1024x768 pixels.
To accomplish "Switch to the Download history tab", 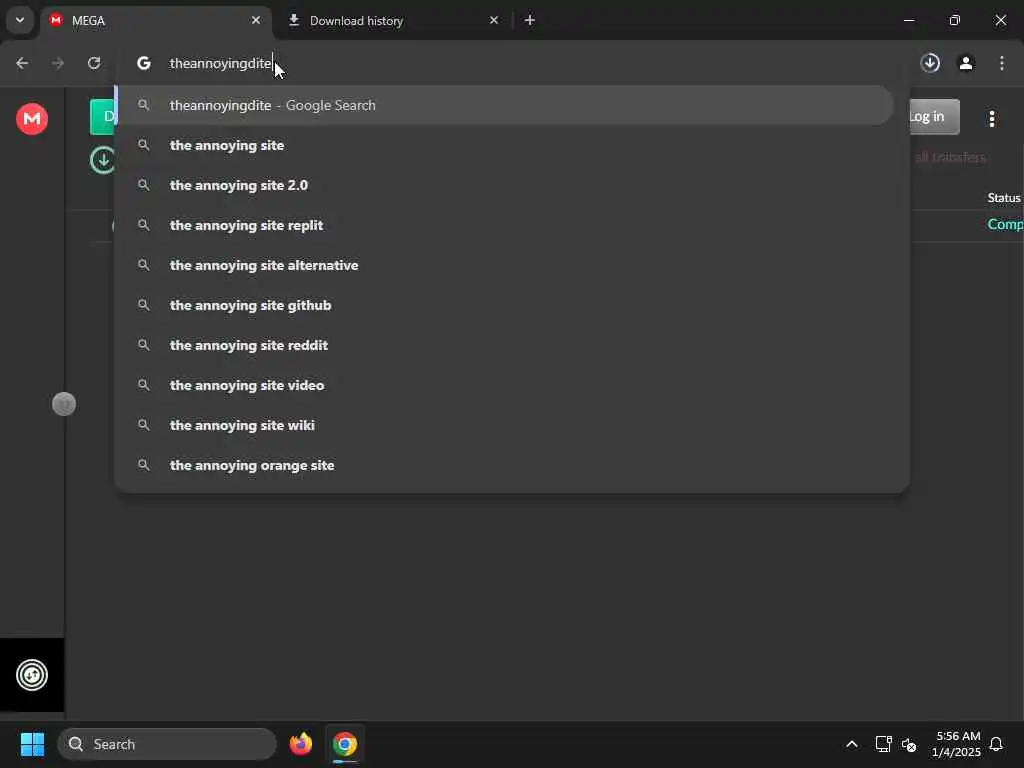I will pos(394,21).
